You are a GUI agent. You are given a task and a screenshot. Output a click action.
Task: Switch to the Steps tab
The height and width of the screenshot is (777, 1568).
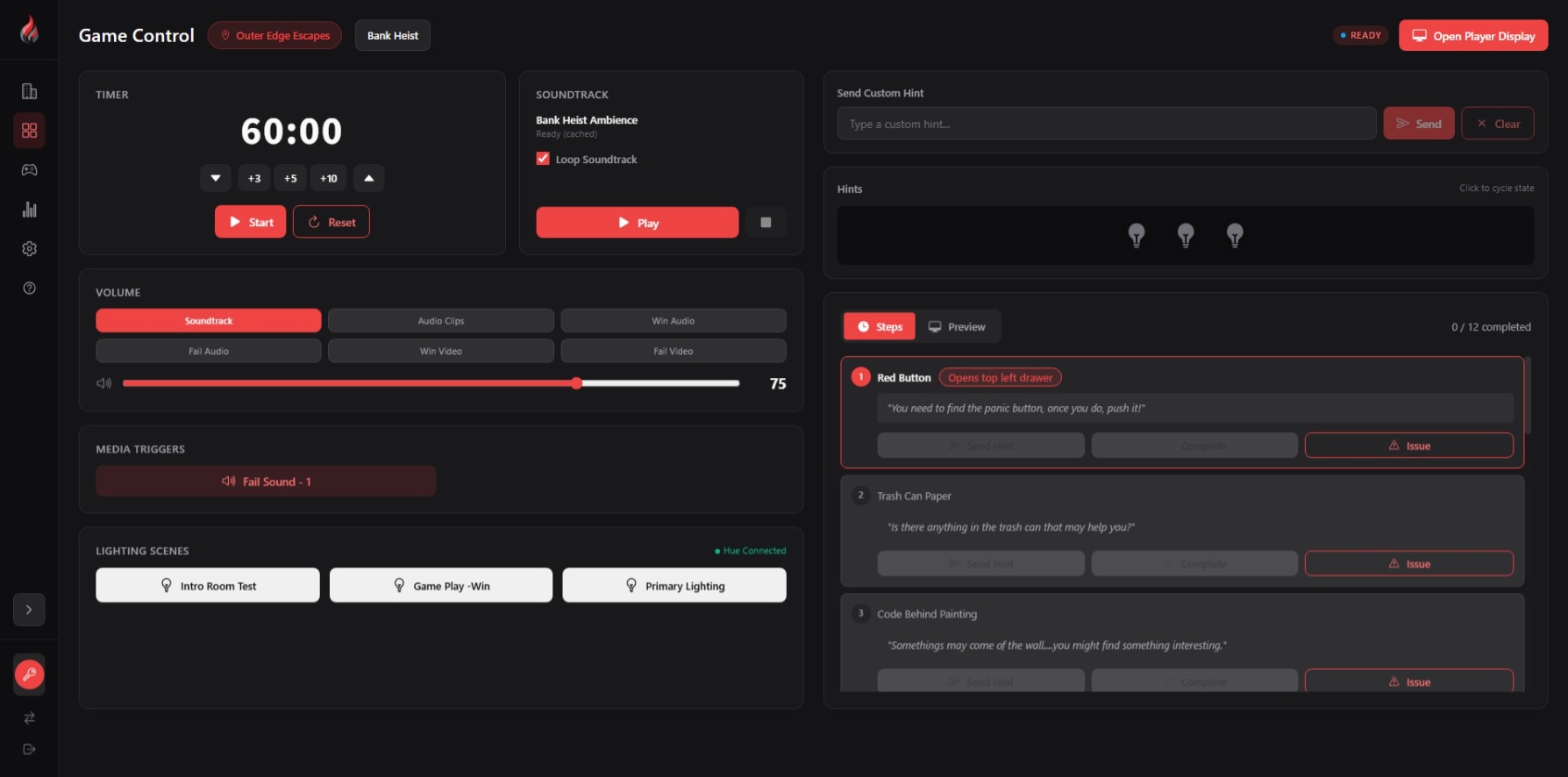[880, 327]
